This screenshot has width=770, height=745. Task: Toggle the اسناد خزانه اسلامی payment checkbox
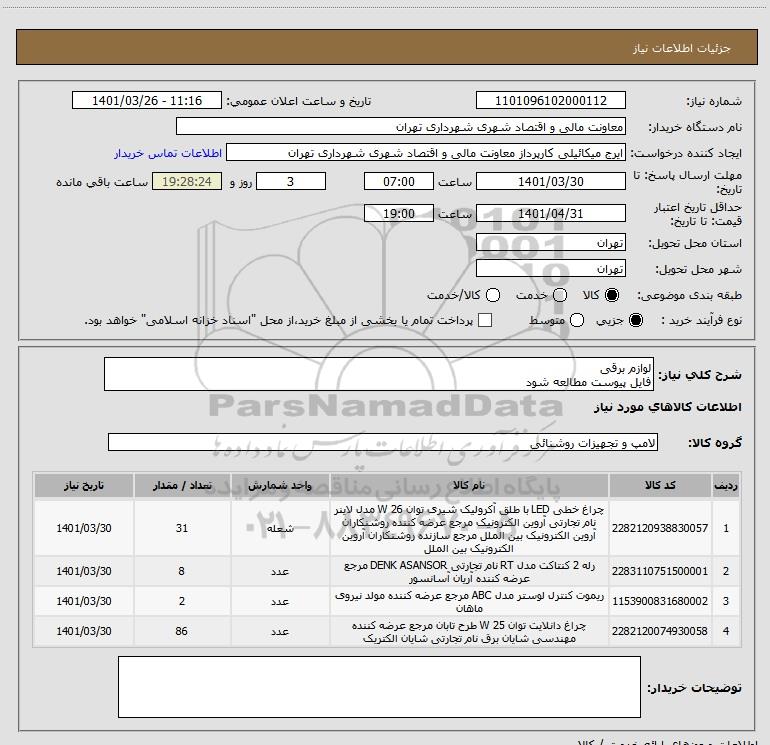coord(485,320)
